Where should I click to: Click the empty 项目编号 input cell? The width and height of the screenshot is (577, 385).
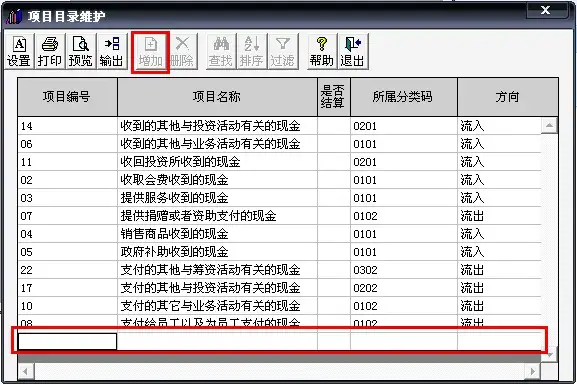pos(67,341)
